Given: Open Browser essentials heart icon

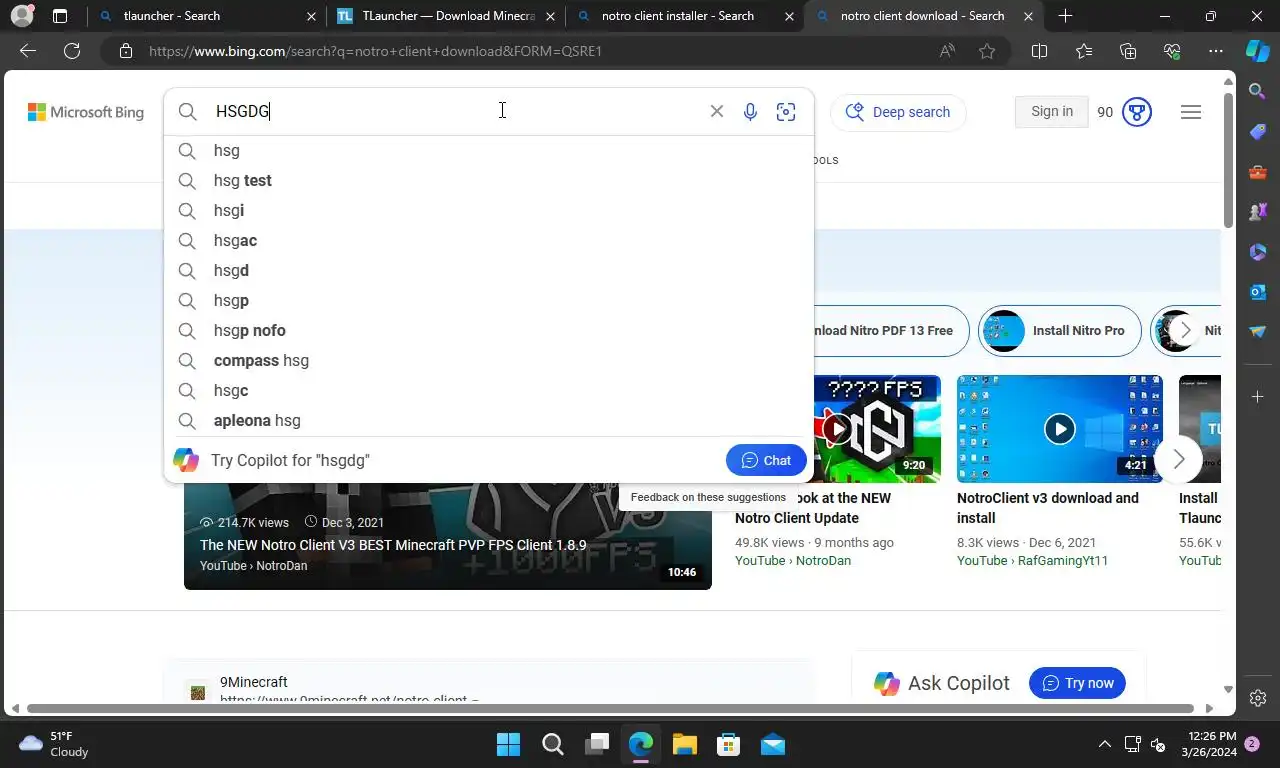Looking at the screenshot, I should click(1172, 51).
